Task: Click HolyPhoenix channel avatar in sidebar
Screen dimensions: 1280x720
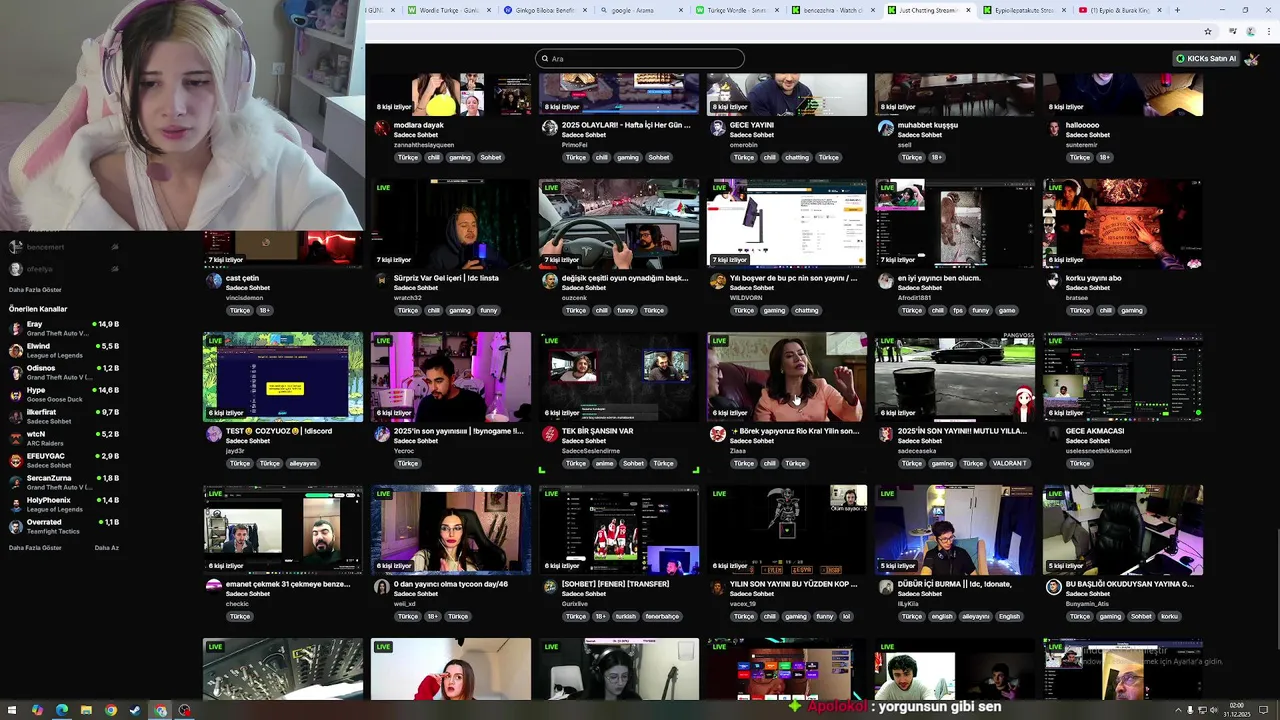Action: coord(16,505)
